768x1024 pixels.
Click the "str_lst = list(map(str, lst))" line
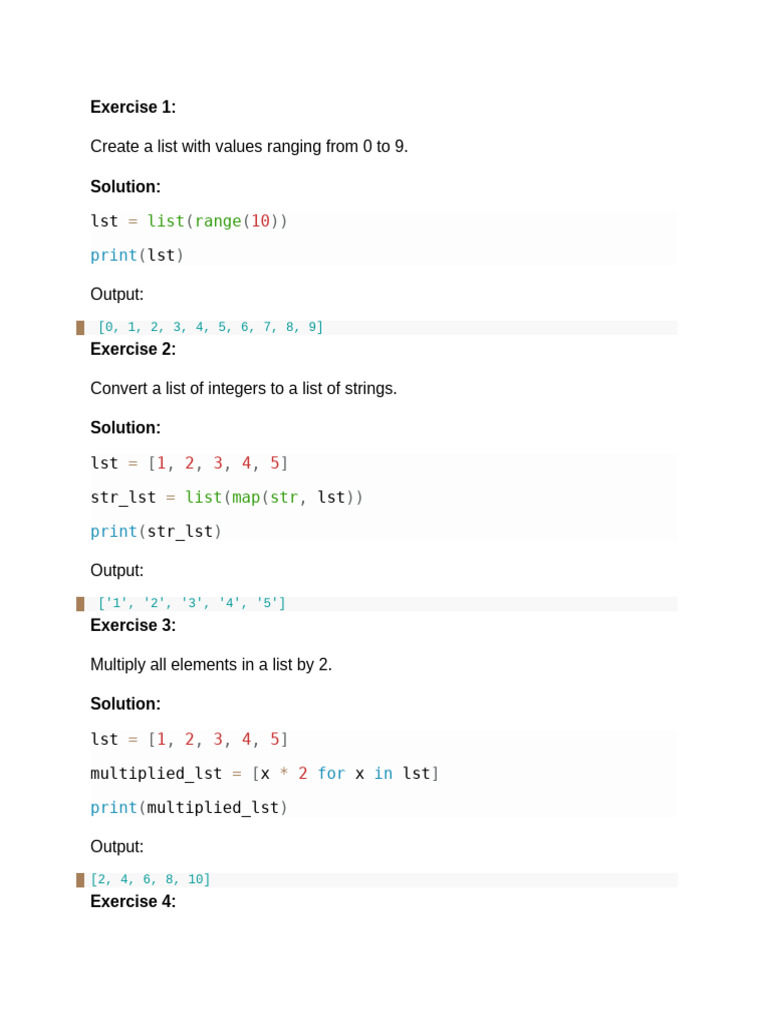click(227, 497)
